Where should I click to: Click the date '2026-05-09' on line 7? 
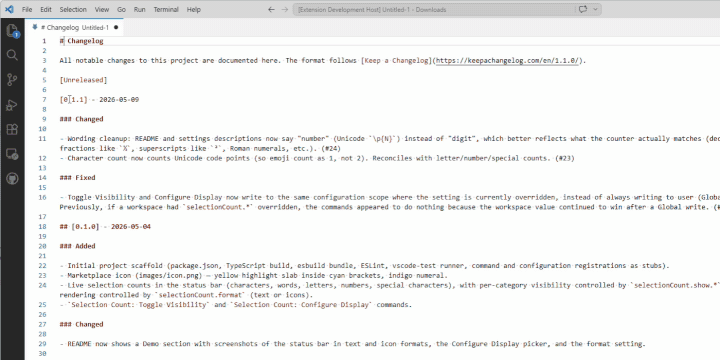[119, 100]
